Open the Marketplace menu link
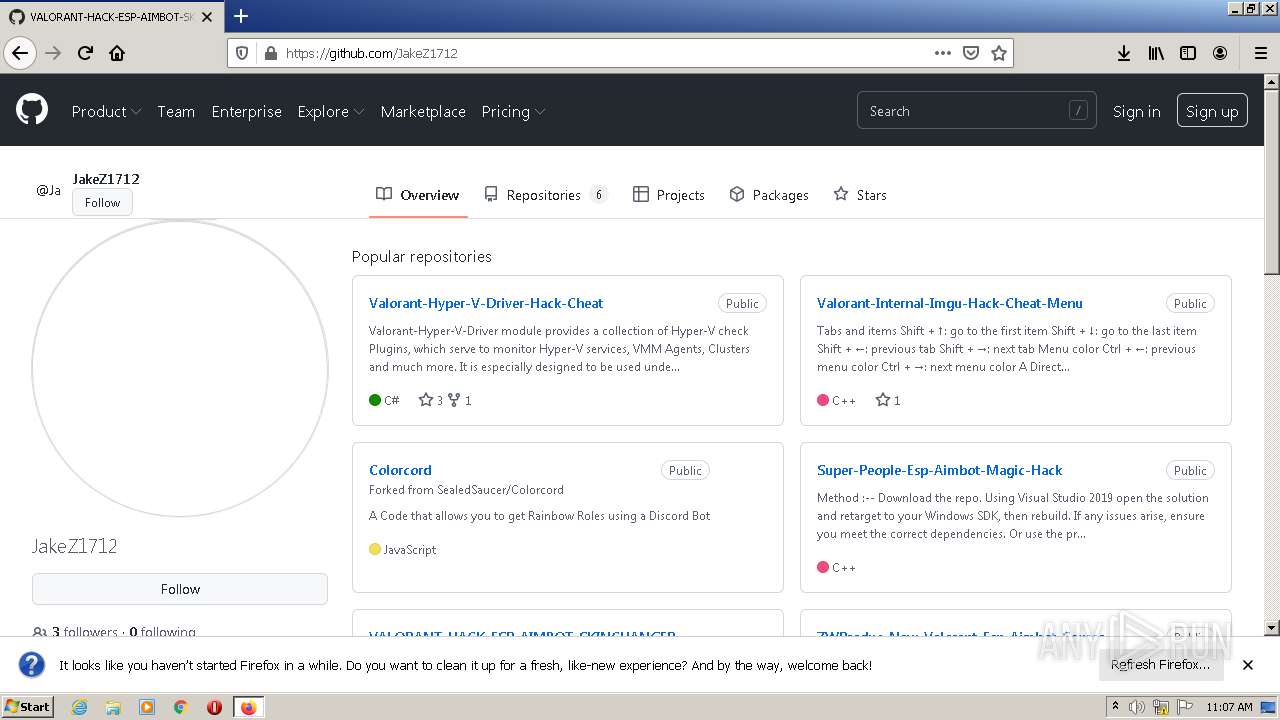The height and width of the screenshot is (720, 1280). click(423, 111)
